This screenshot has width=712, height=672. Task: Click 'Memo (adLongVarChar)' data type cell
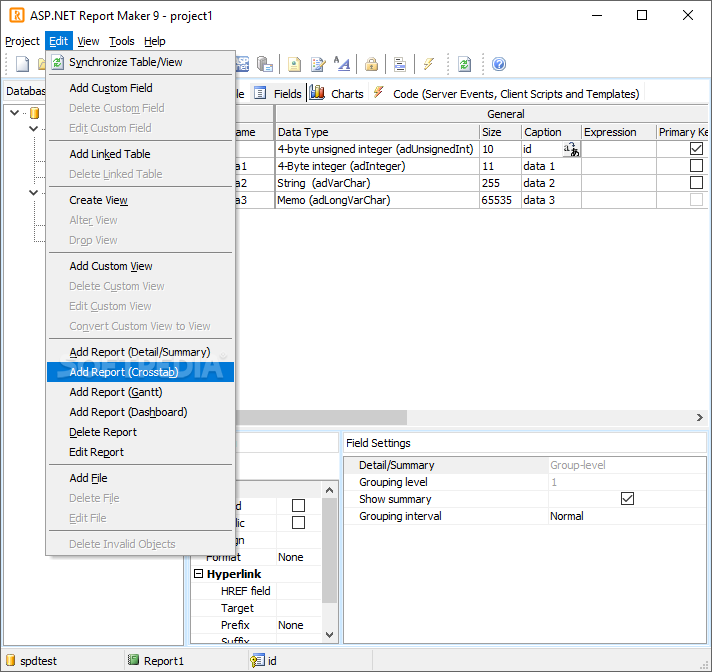[x=377, y=200]
